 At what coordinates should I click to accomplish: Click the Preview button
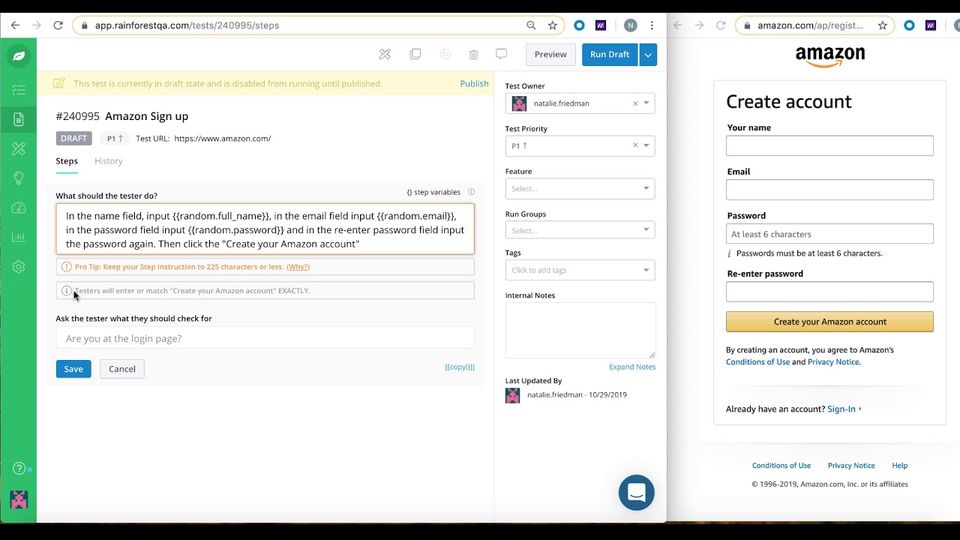(x=550, y=54)
